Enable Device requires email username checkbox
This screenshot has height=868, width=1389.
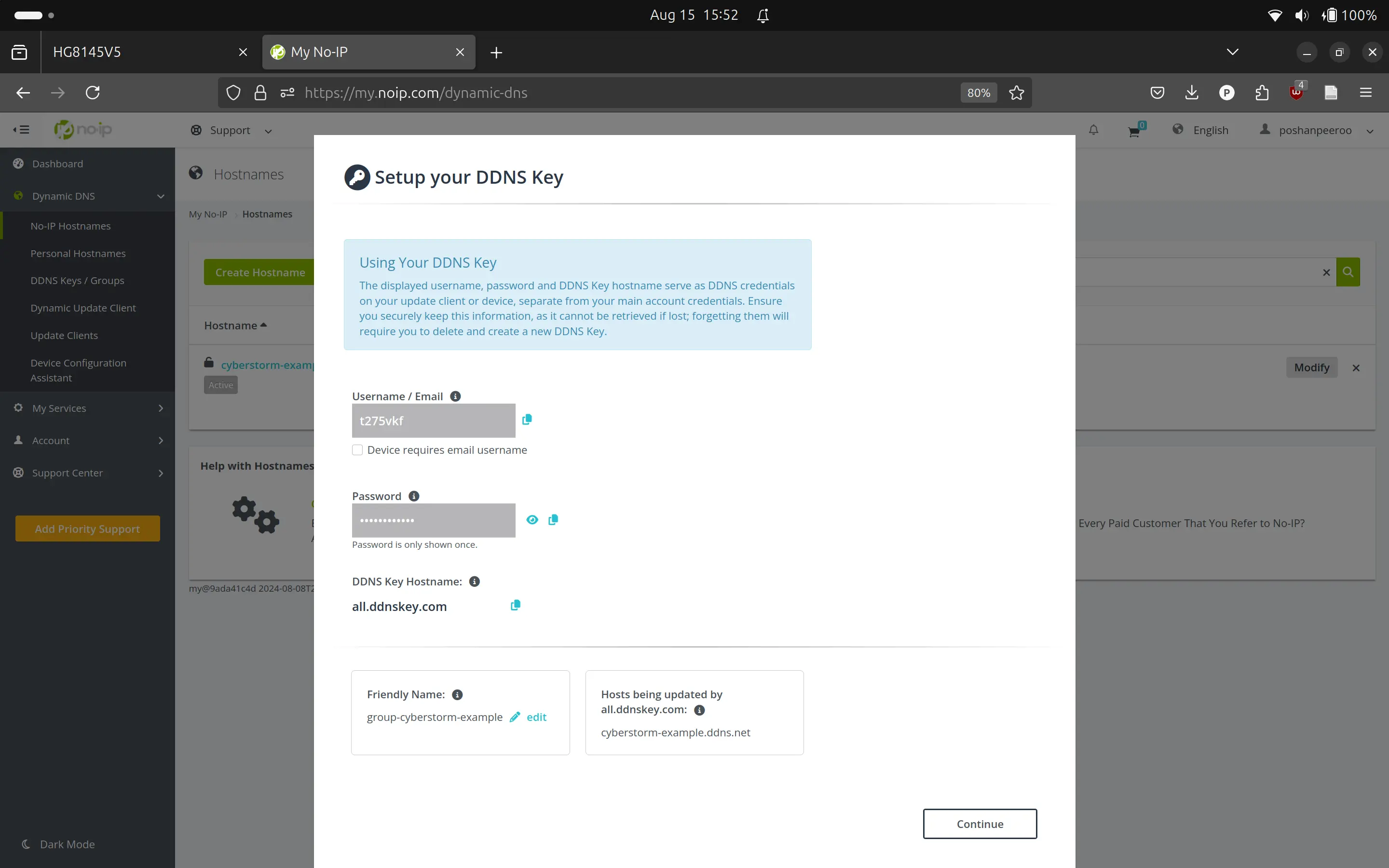[357, 450]
